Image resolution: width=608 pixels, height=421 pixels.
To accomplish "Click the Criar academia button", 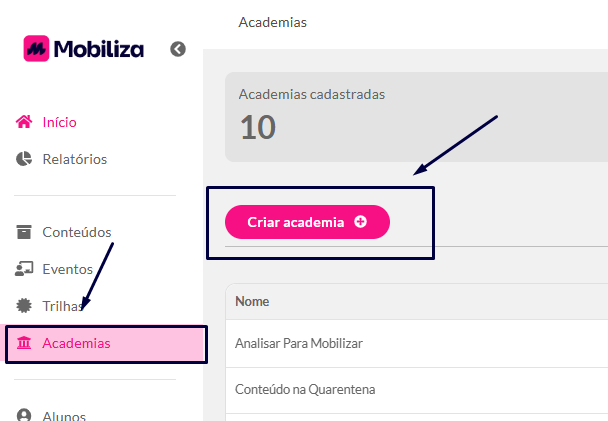I will 307,222.
